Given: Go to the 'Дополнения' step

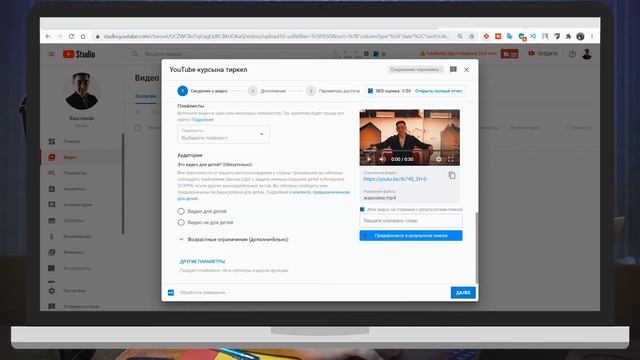Looking at the screenshot, I should tap(267, 91).
